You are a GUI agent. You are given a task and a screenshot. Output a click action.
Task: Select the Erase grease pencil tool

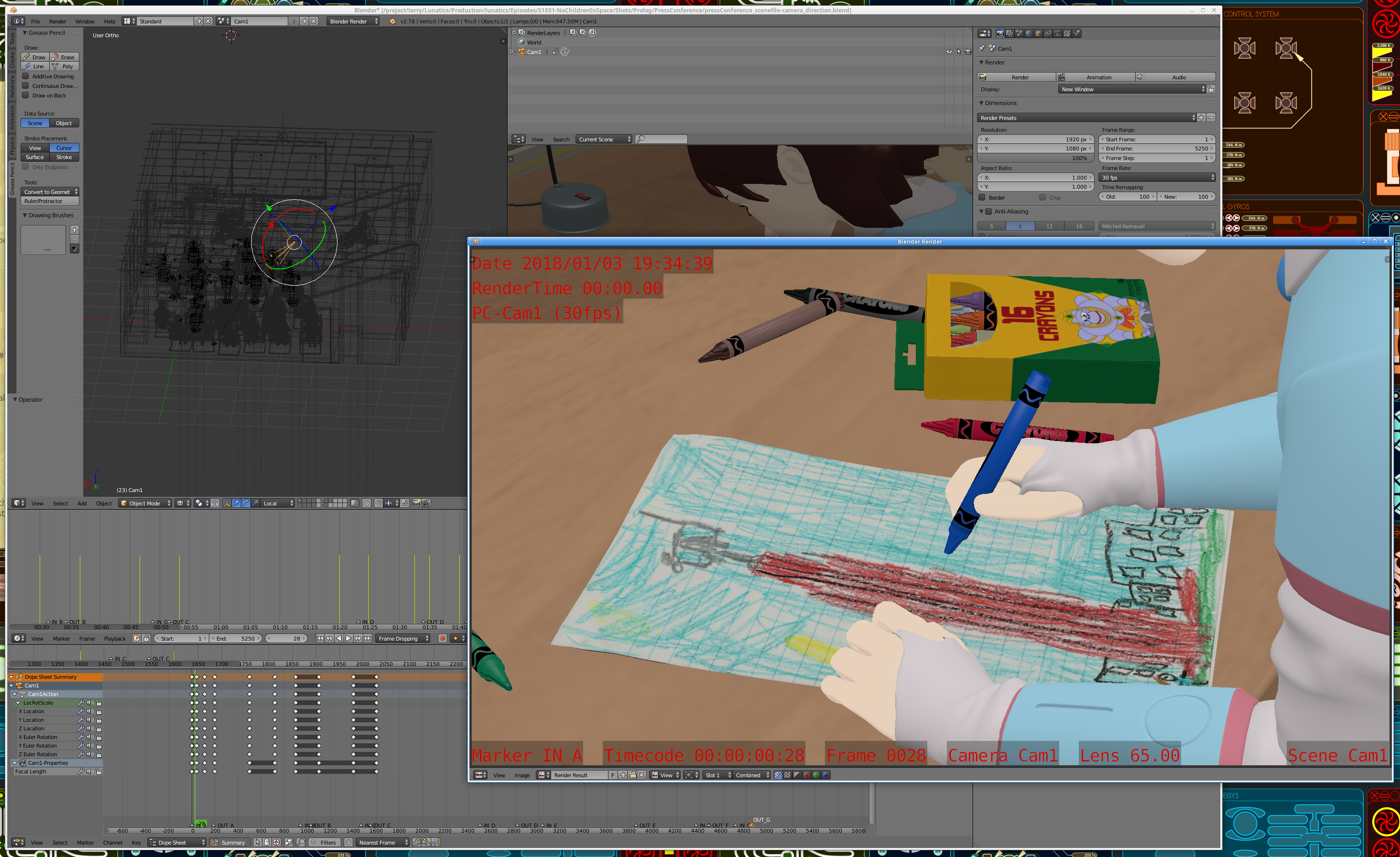click(x=64, y=57)
